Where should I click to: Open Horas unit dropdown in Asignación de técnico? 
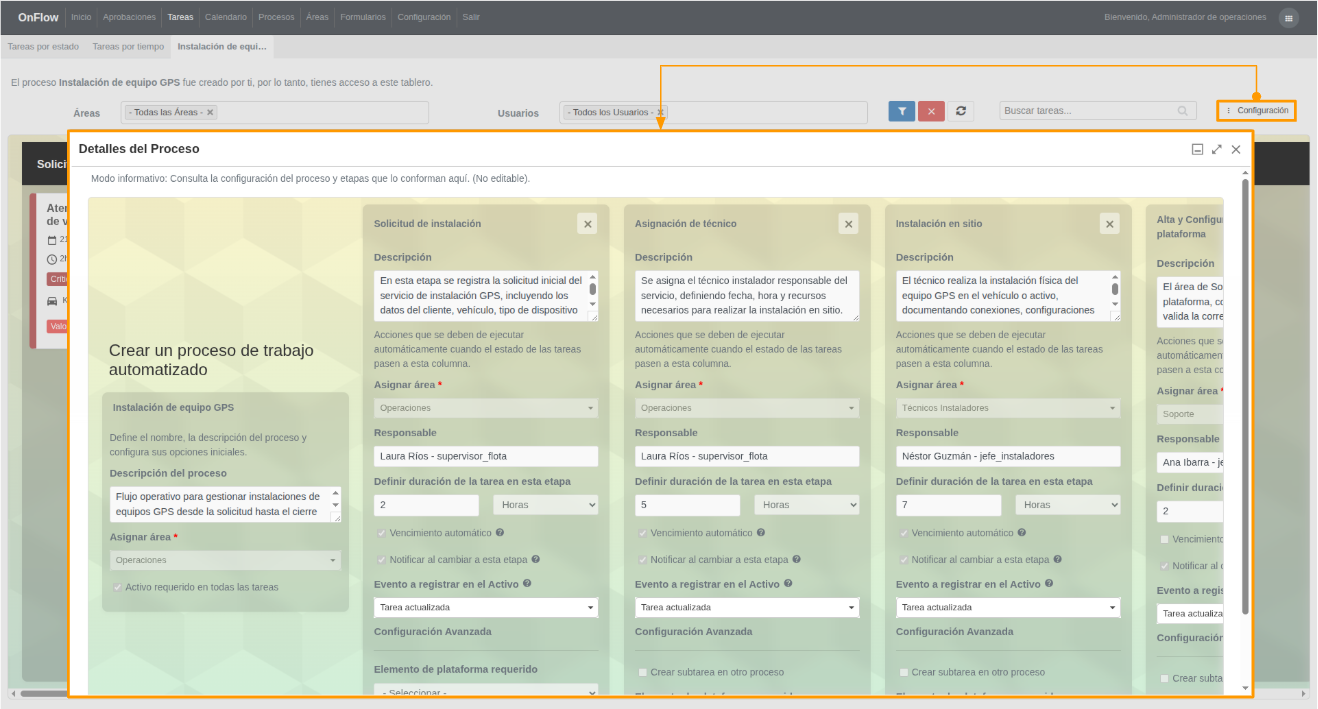click(806, 505)
